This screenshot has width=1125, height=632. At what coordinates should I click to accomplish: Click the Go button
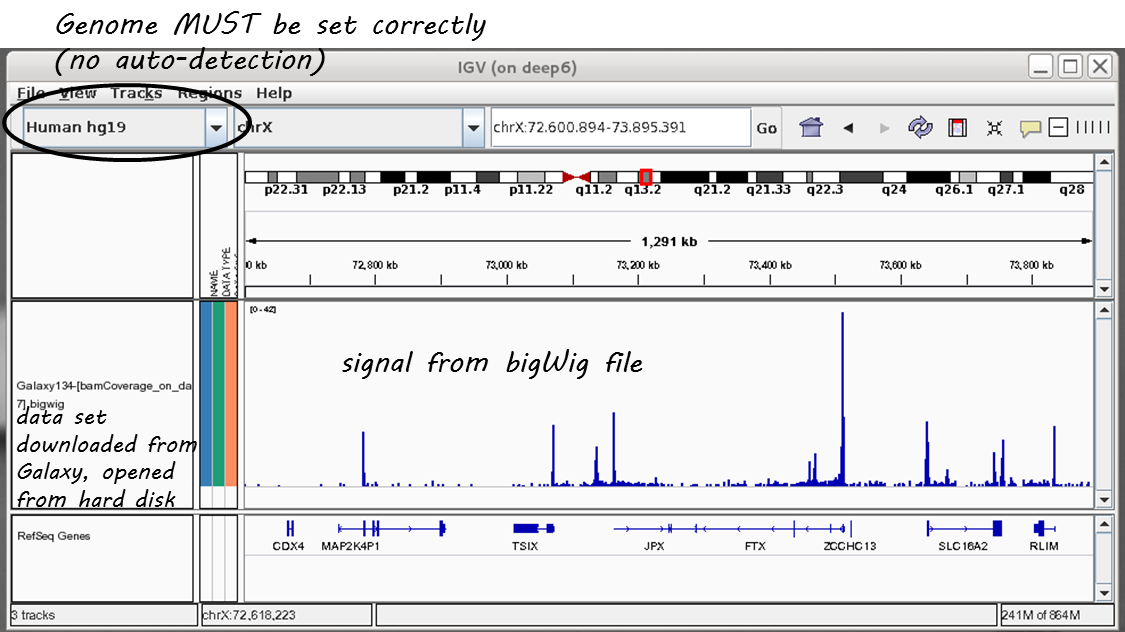click(766, 128)
